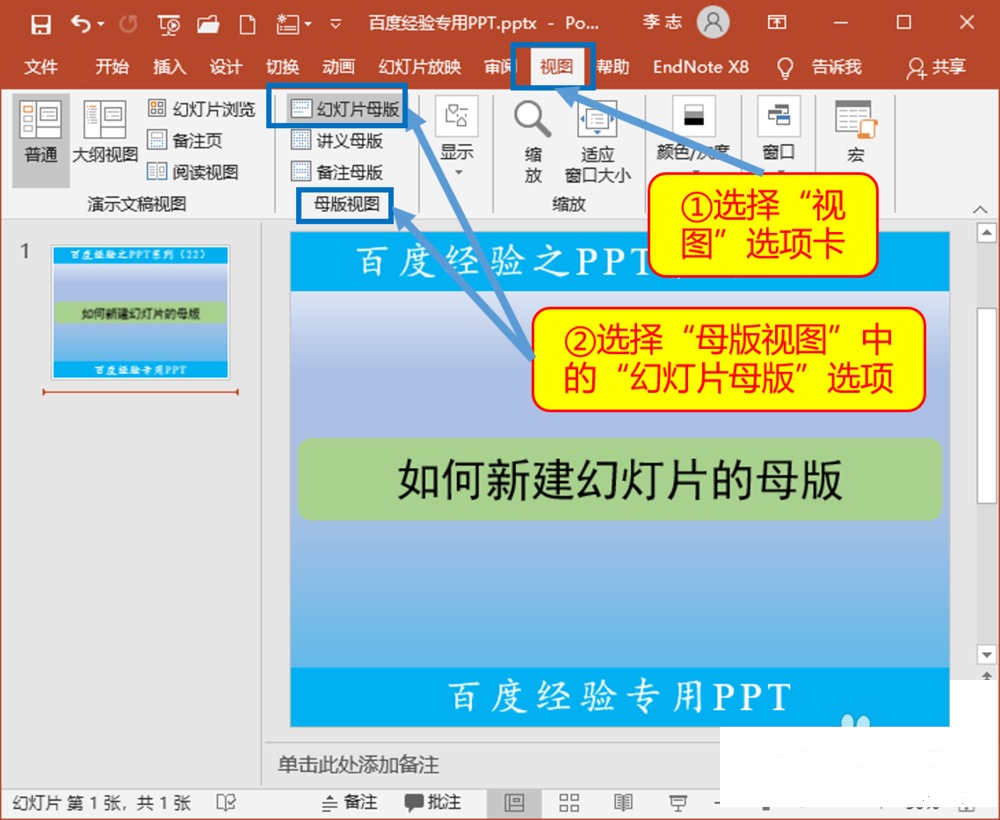Expand the 窗口 window dropdown
The height and width of the screenshot is (820, 1000).
coord(779,135)
